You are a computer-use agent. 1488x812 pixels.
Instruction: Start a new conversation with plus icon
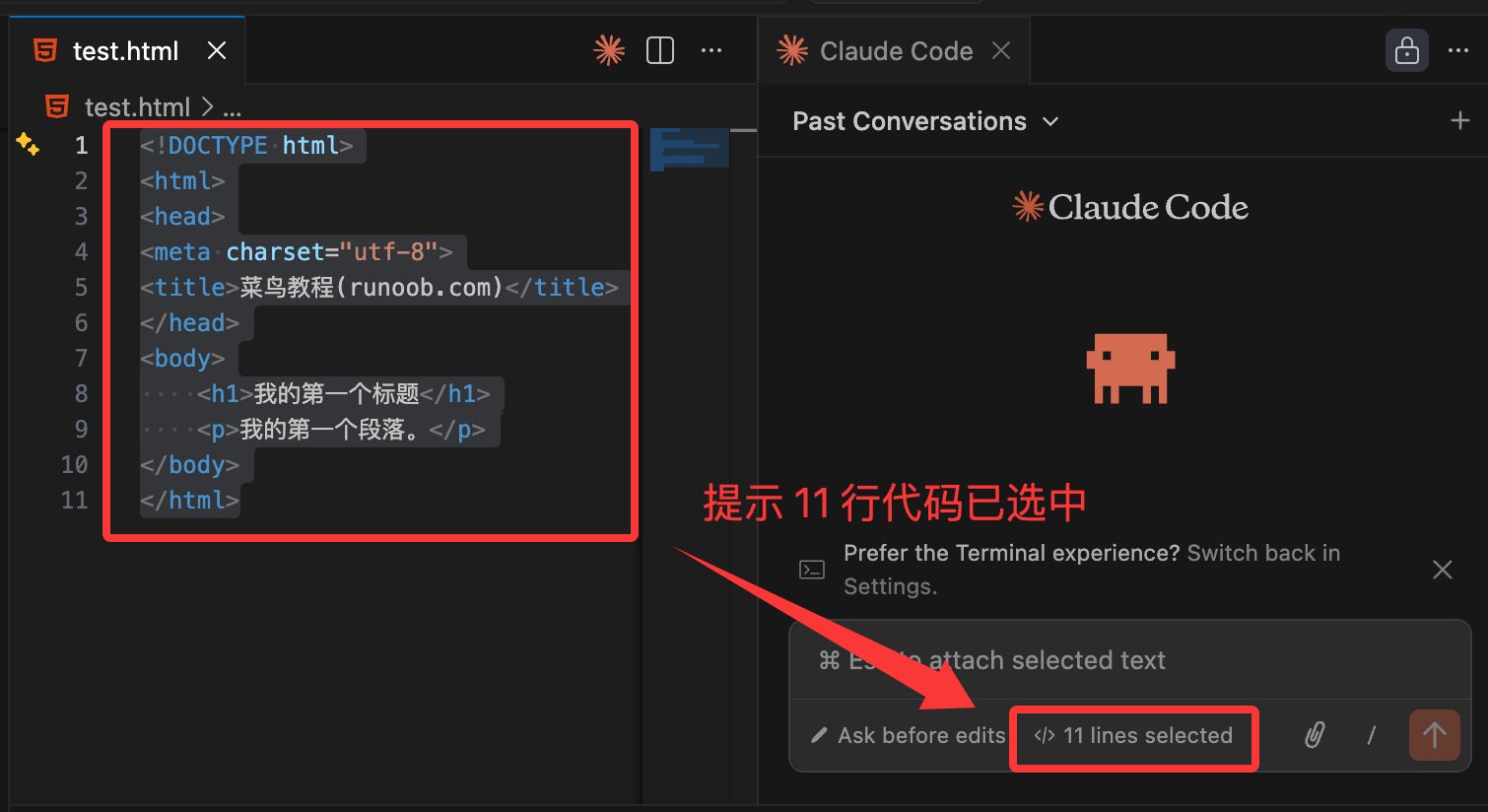point(1460,120)
